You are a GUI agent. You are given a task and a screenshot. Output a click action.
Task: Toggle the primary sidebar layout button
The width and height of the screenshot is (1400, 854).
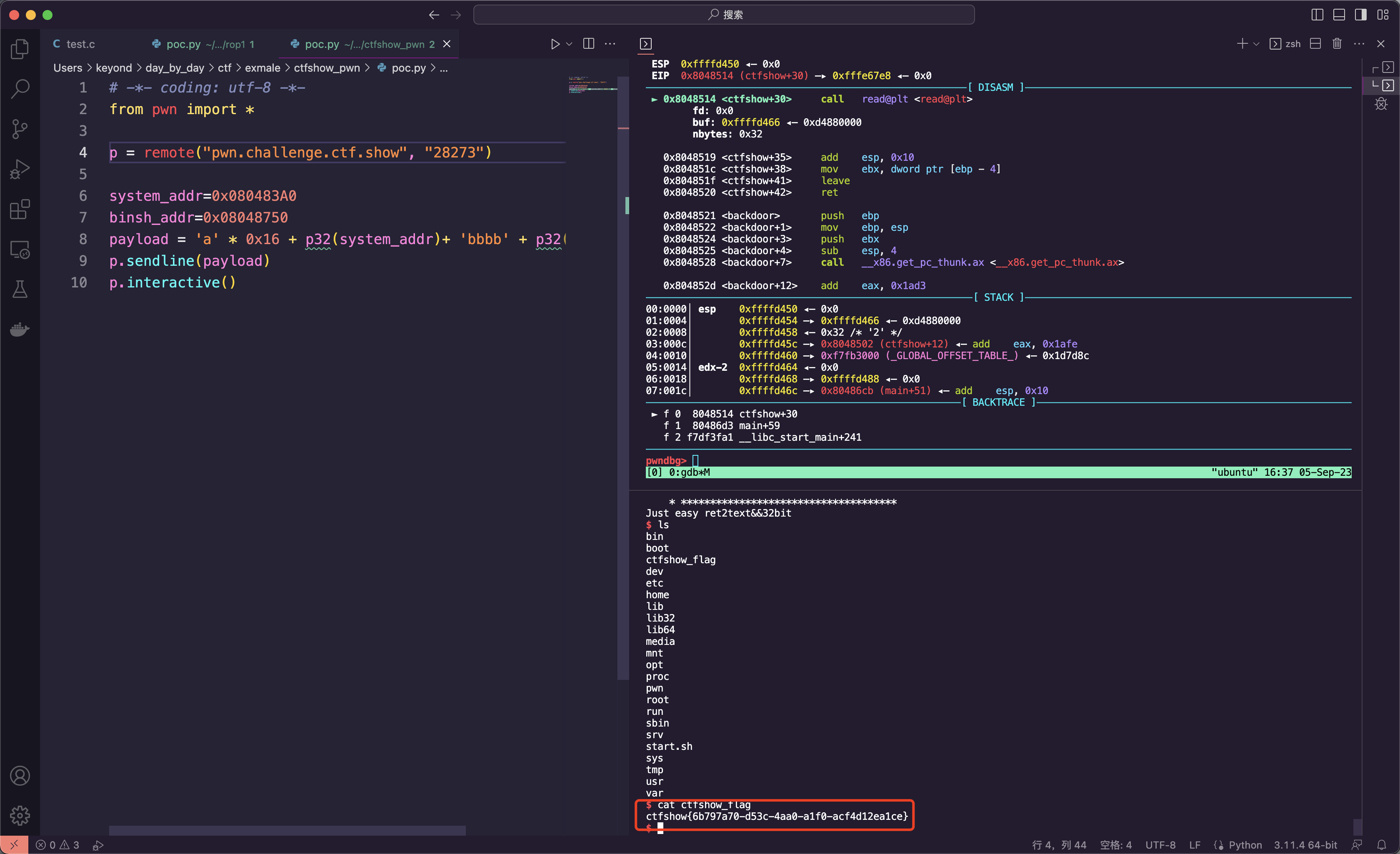(x=1317, y=15)
